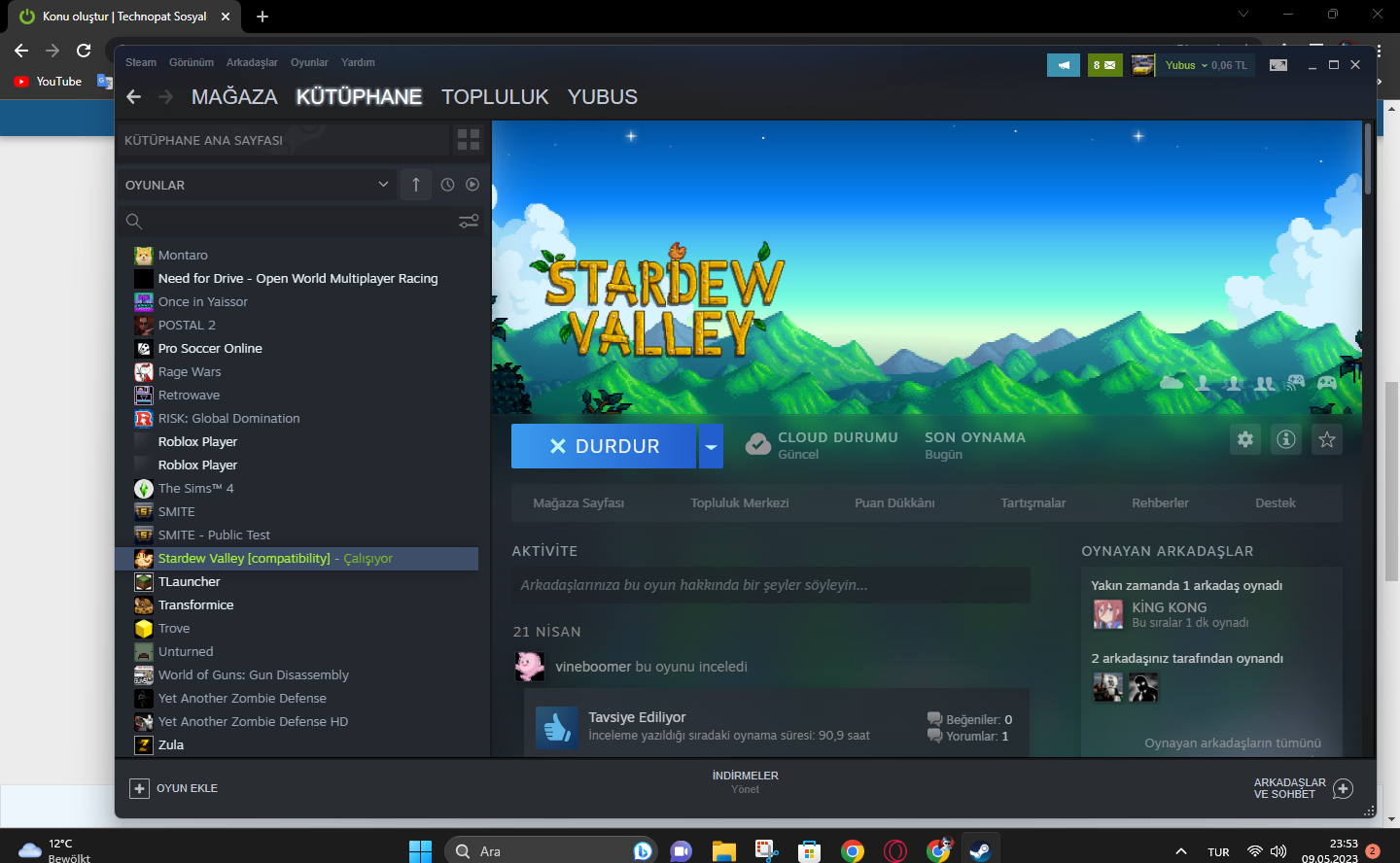The height and width of the screenshot is (863, 1400).
Task: Open the Destek link
Action: (x=1276, y=503)
